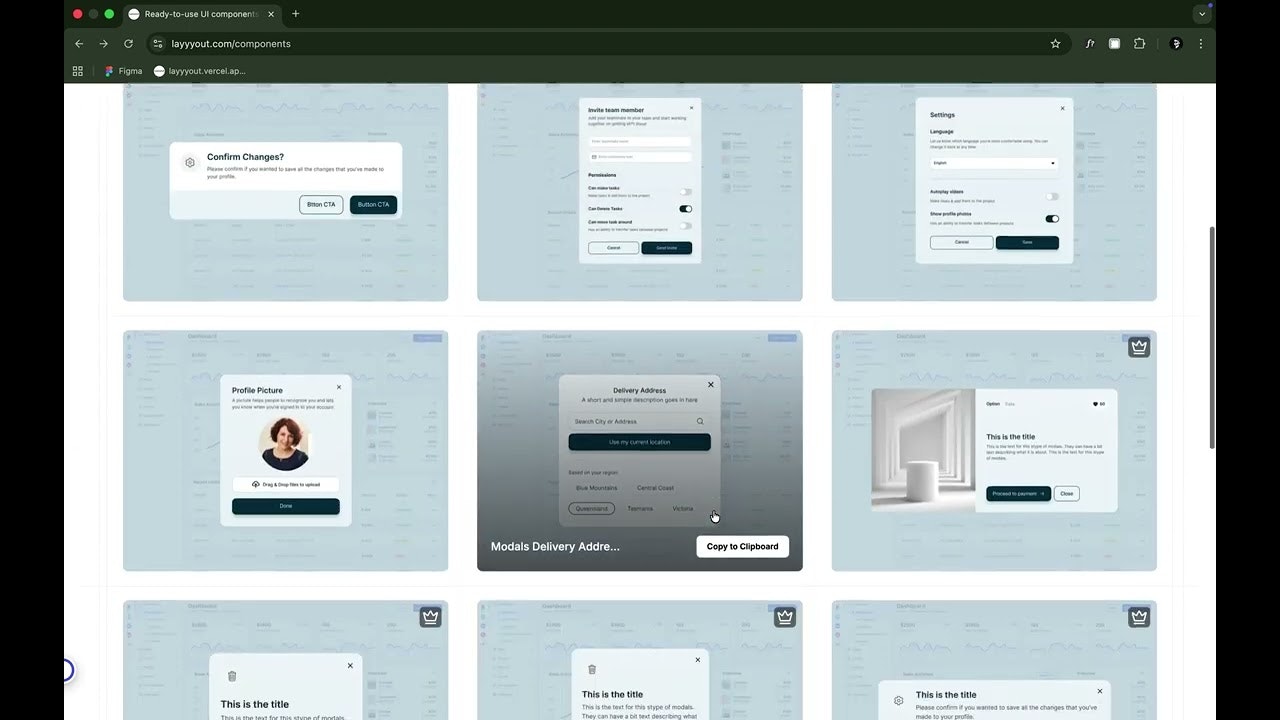Bookmark this page with star icon
The height and width of the screenshot is (720, 1280).
coord(1055,44)
